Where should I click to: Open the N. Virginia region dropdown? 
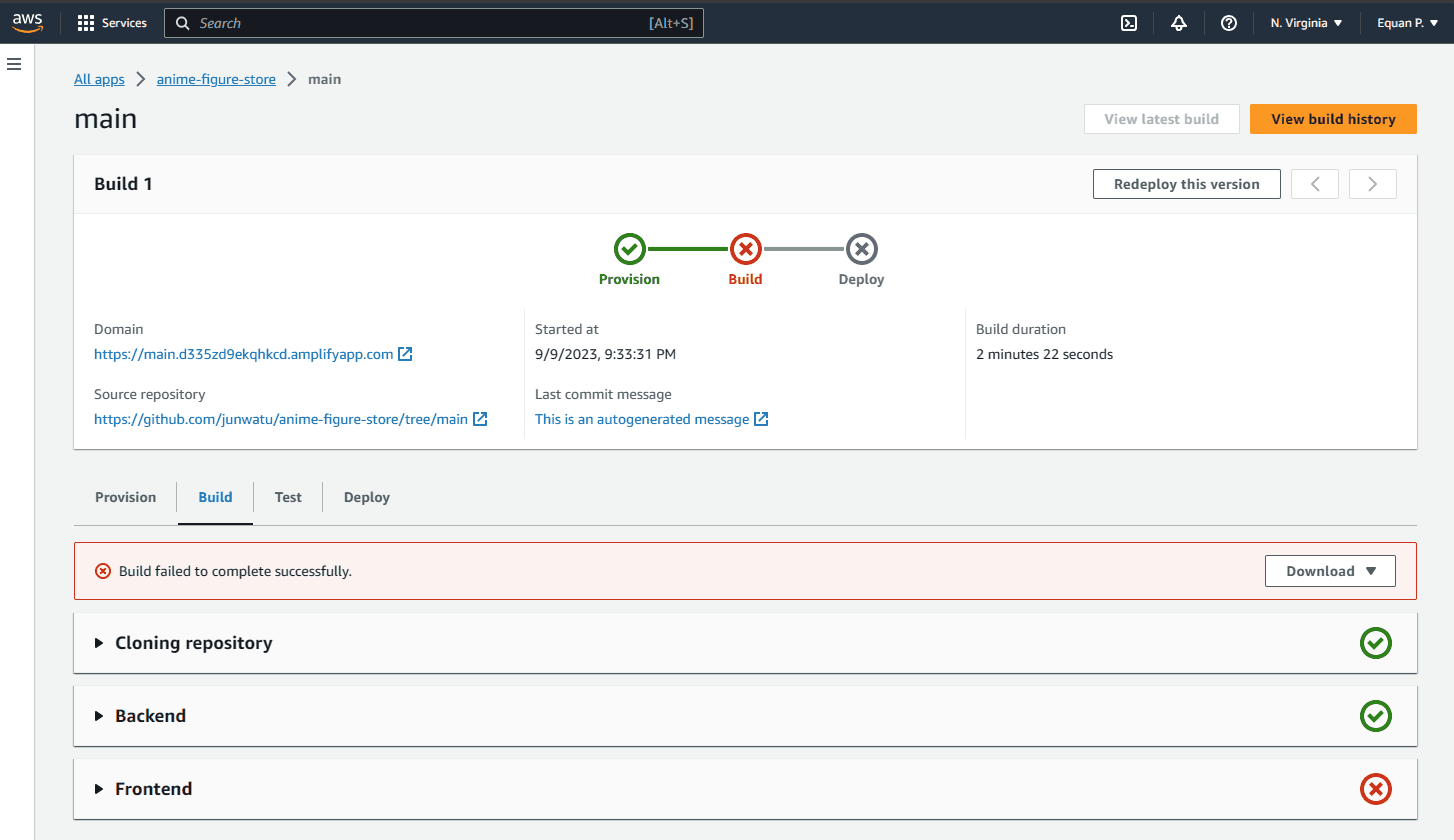click(x=1306, y=23)
